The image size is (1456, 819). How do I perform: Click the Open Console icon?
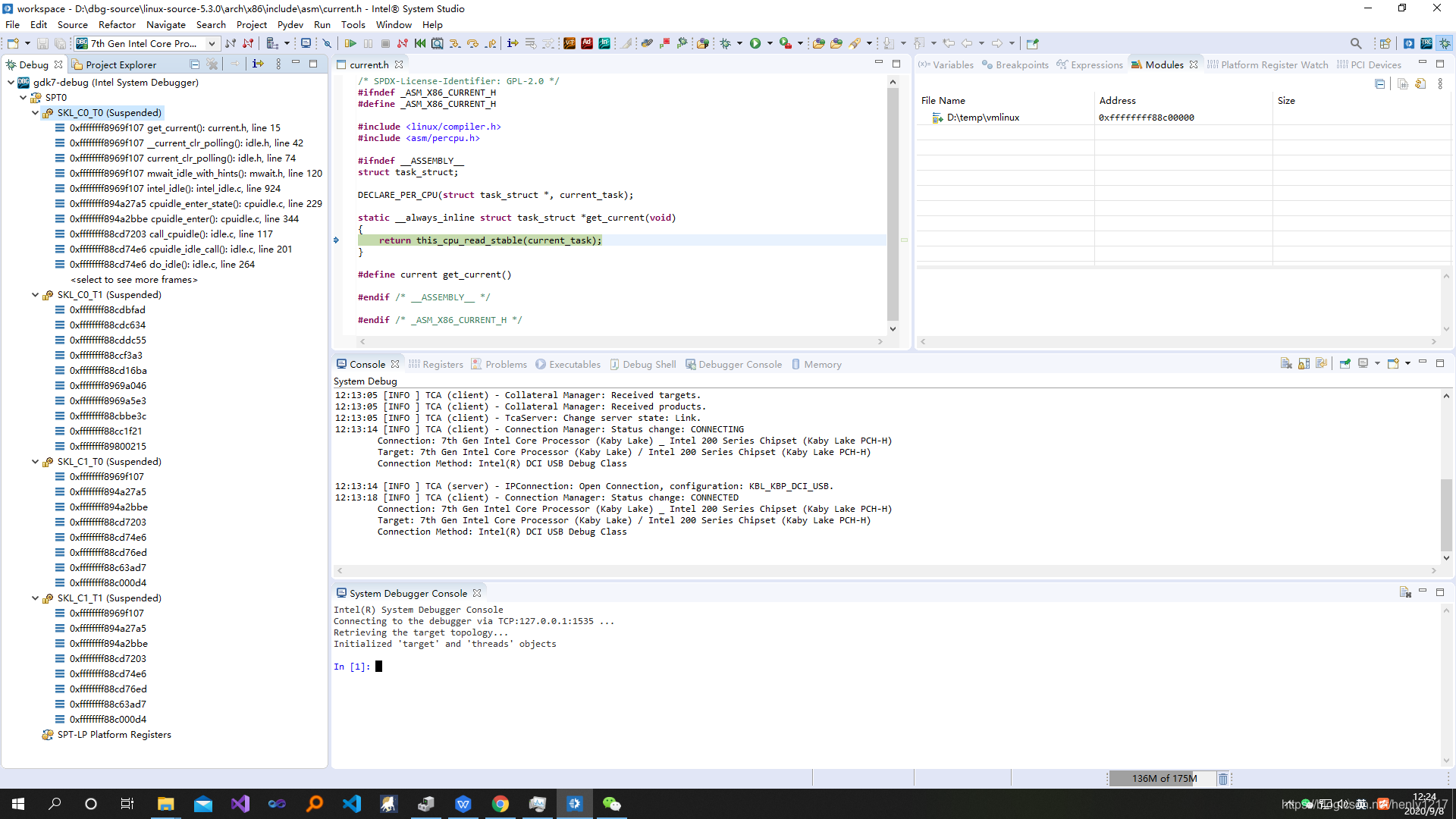coord(1393,364)
